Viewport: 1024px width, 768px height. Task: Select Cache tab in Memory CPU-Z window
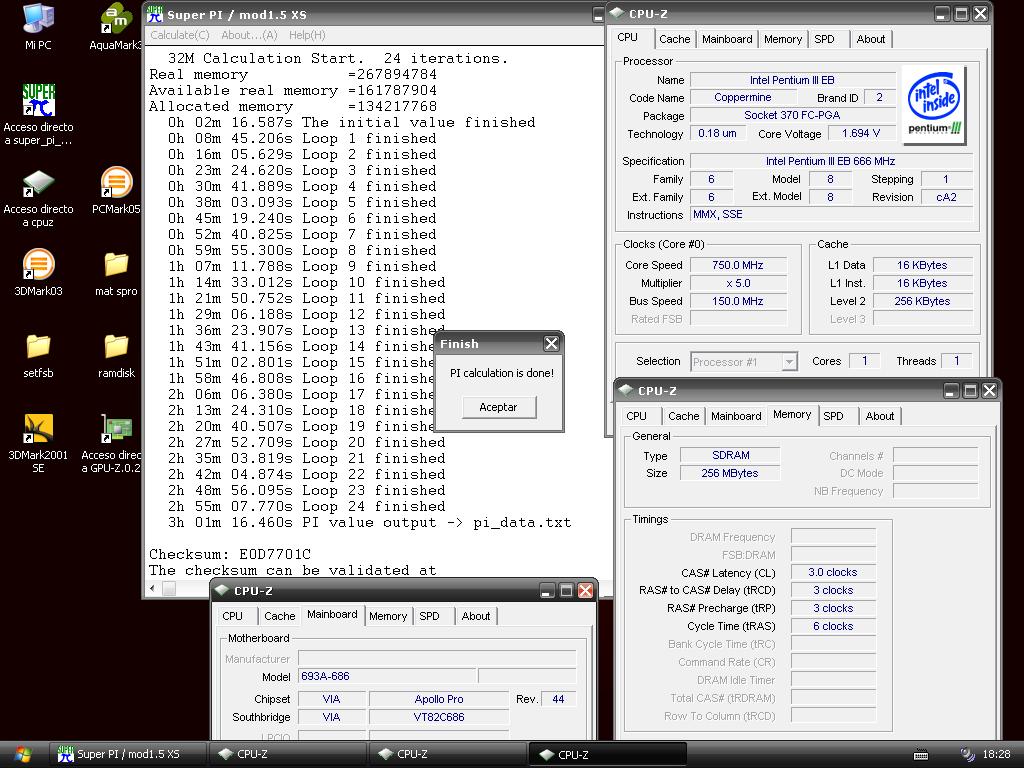684,416
